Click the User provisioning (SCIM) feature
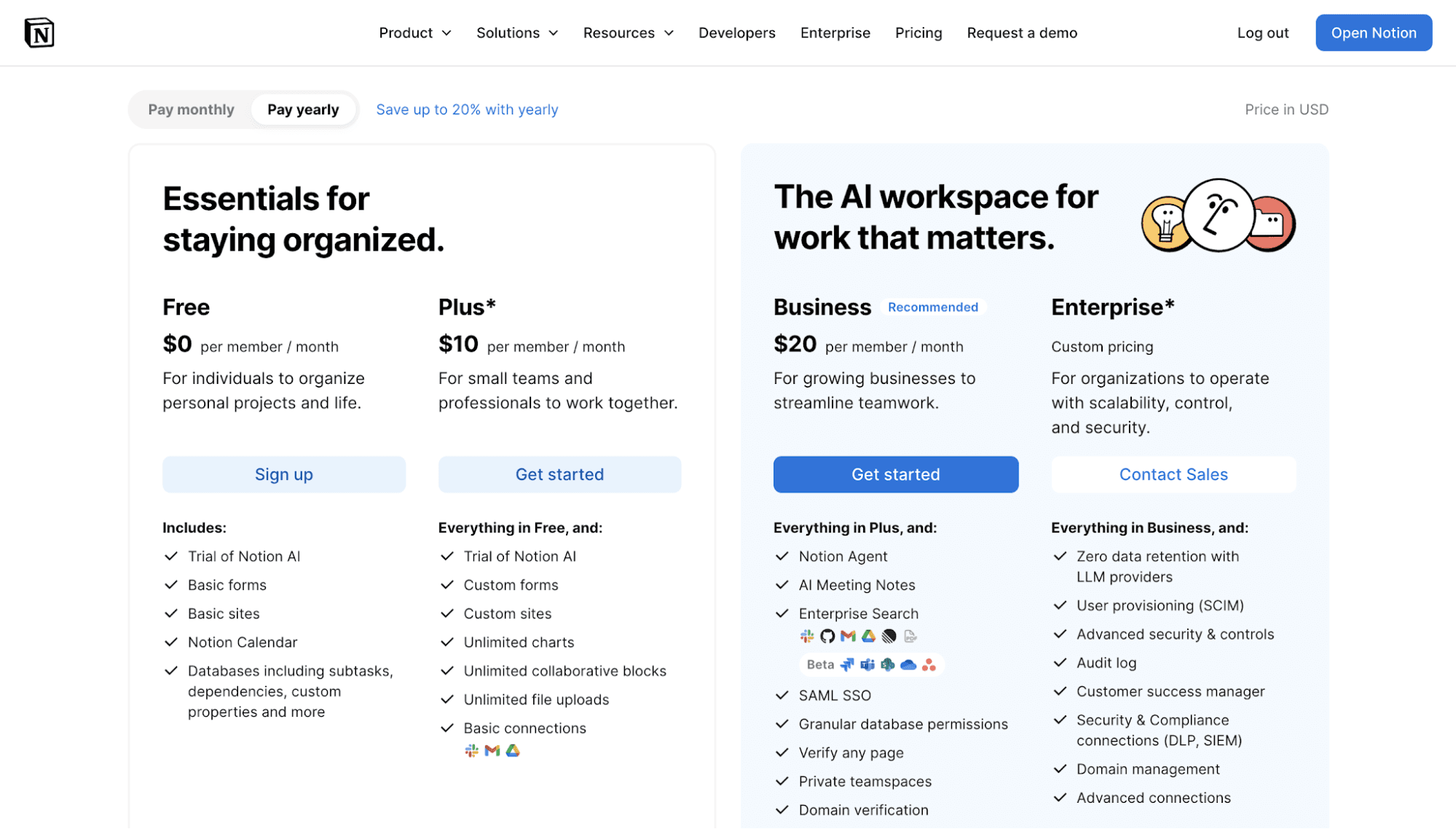Screen dimensions: 1456x829 [1160, 606]
